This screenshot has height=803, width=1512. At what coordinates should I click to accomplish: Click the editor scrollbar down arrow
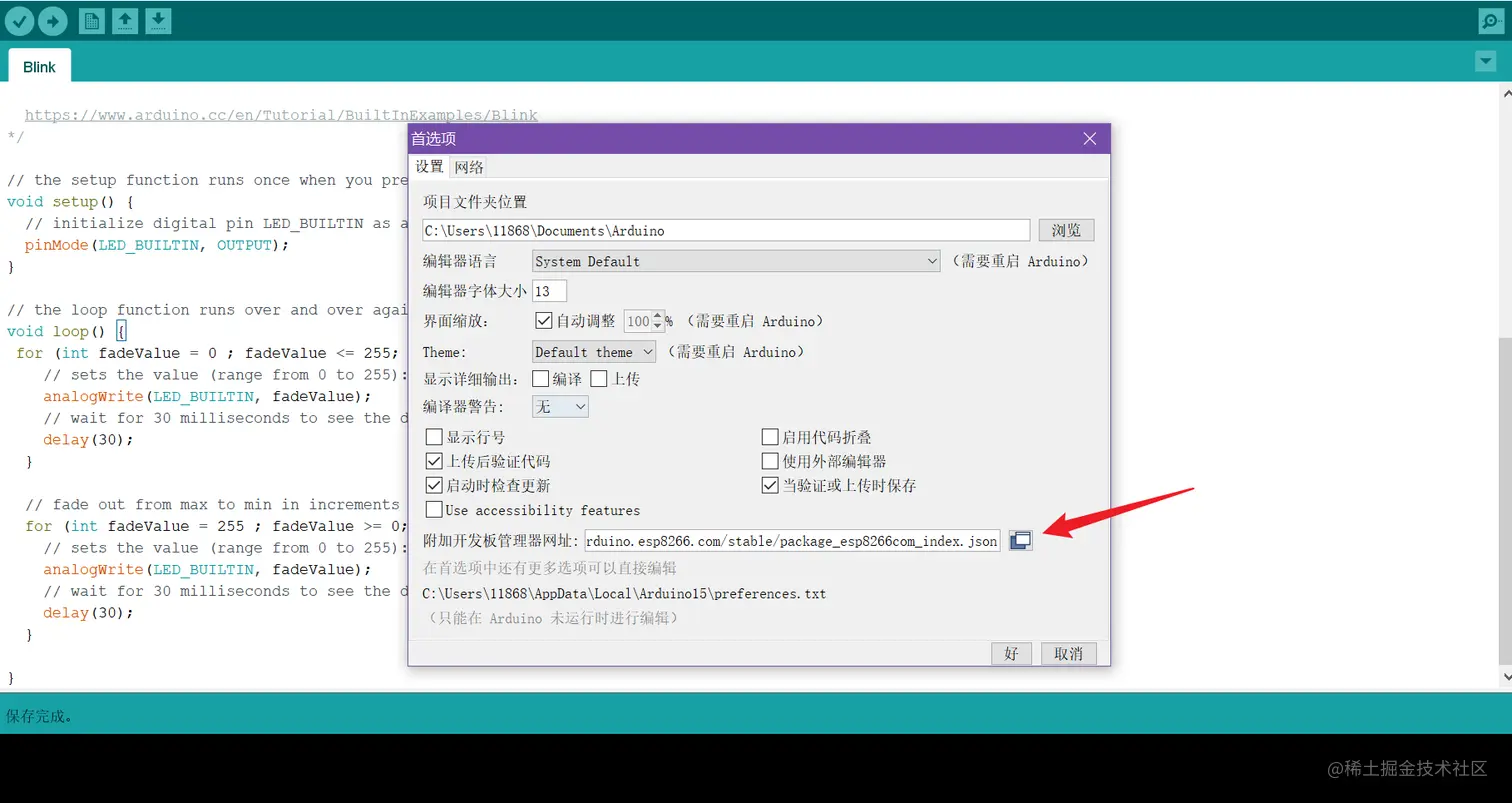pyautogui.click(x=1504, y=678)
